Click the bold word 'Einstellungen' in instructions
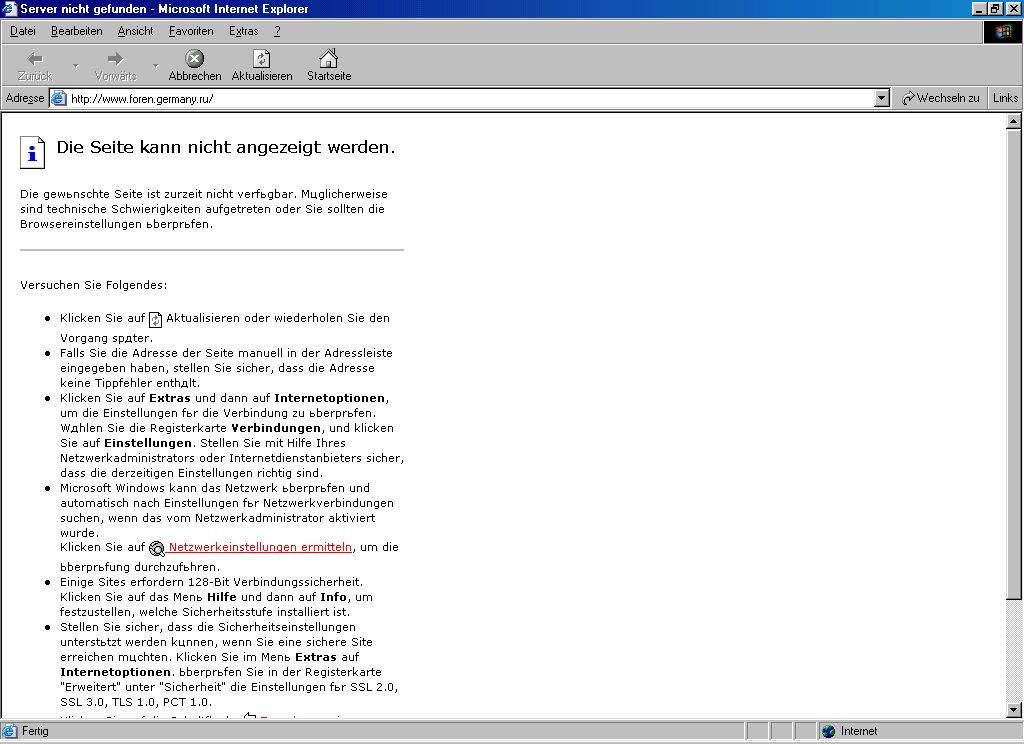The width and height of the screenshot is (1024, 744). click(148, 444)
